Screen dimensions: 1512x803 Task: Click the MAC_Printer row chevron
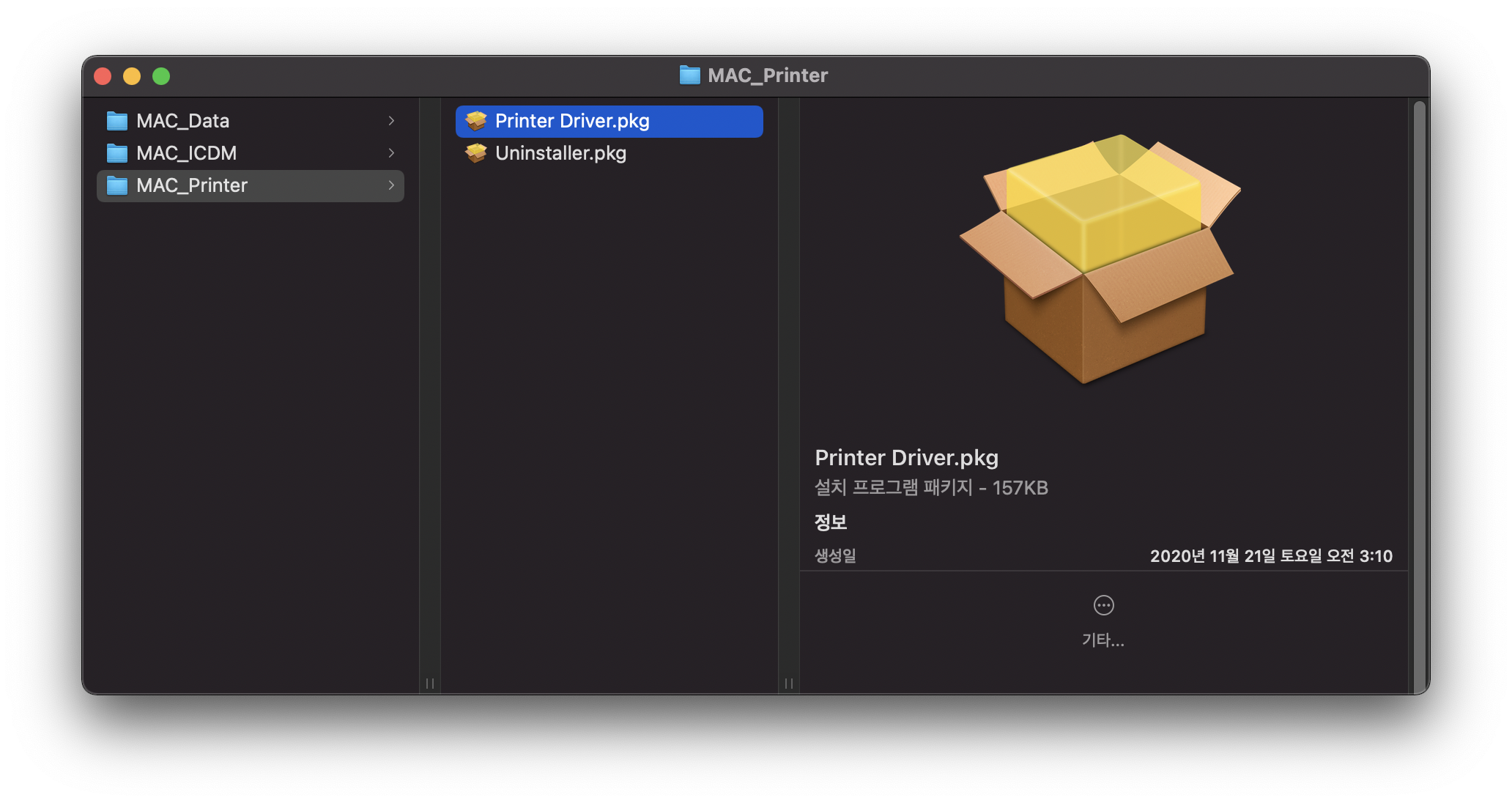391,185
